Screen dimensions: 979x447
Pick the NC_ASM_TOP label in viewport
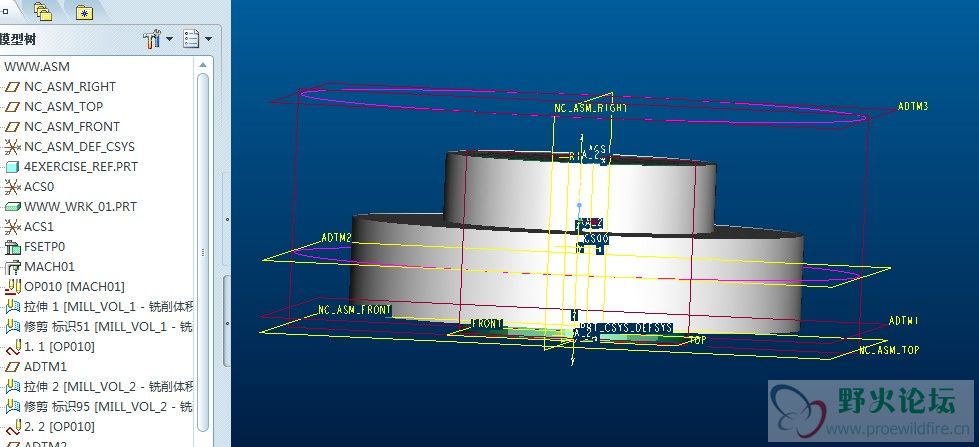889,350
